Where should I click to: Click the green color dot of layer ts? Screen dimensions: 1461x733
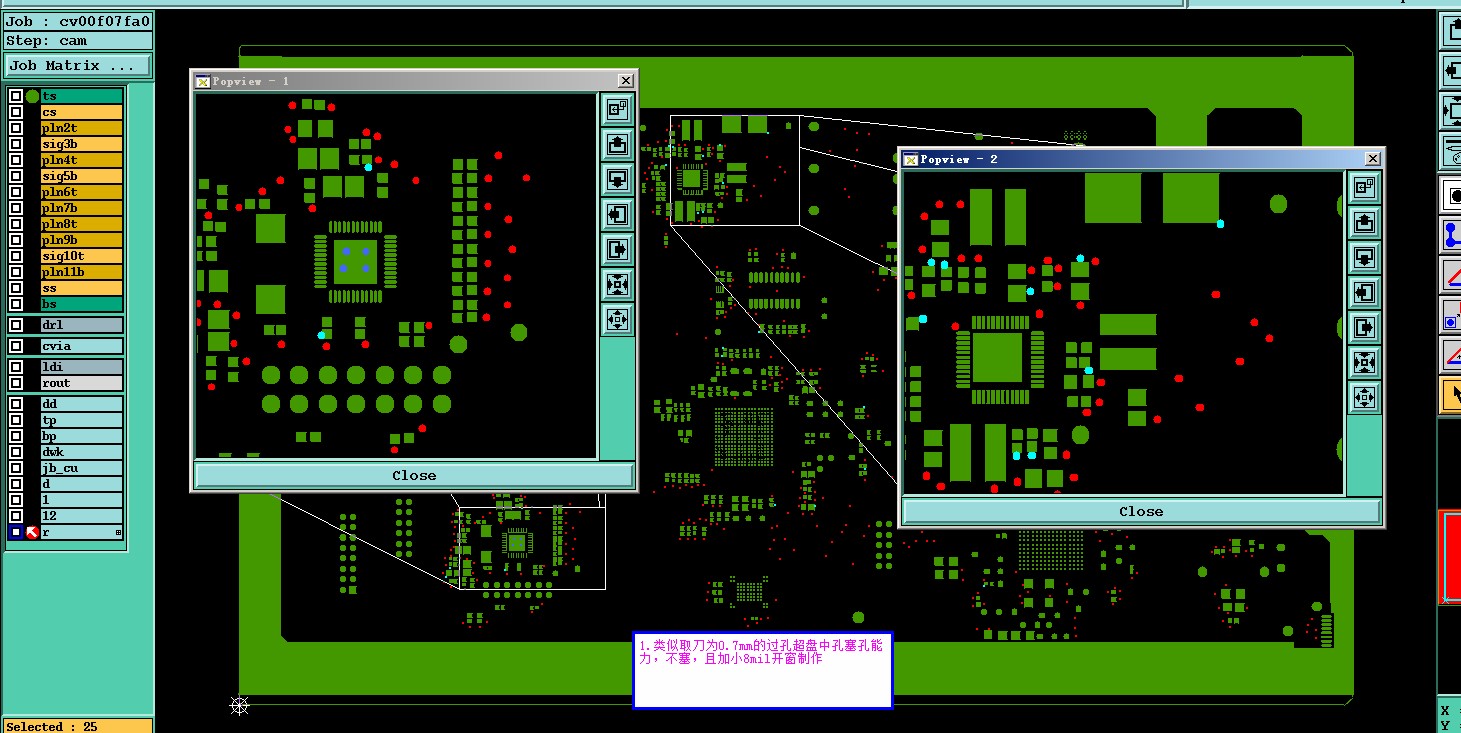click(32, 96)
